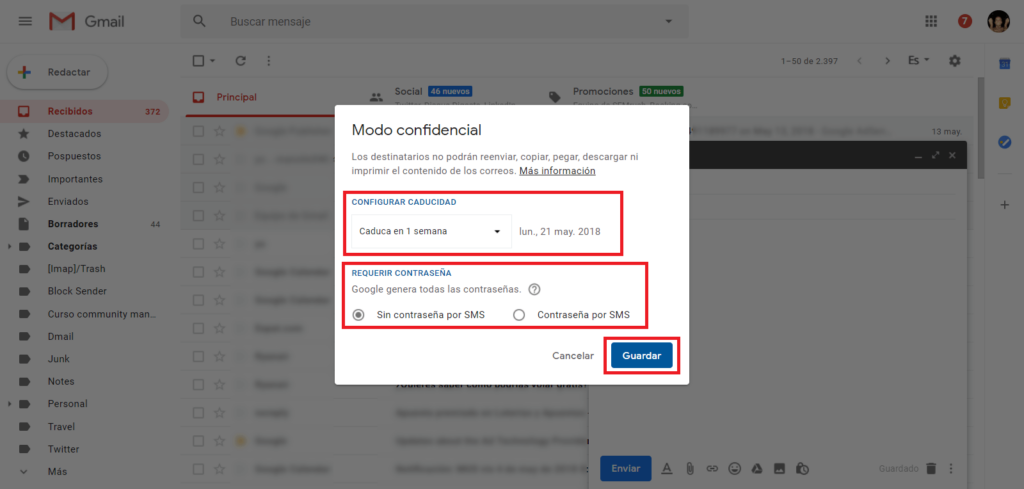1024x489 pixels.
Task: Open the 'Caduca en 1 semana' dropdown
Action: (x=432, y=231)
